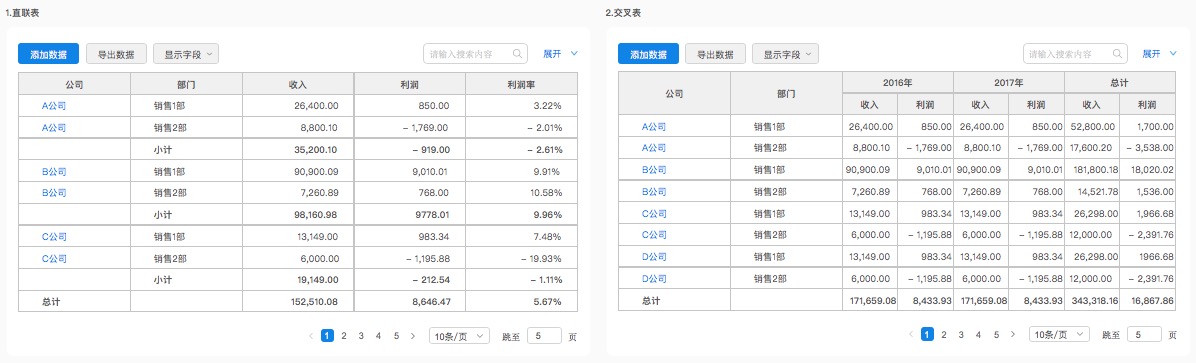Open 10条/页 page size dropdown in 直联表

[460, 335]
